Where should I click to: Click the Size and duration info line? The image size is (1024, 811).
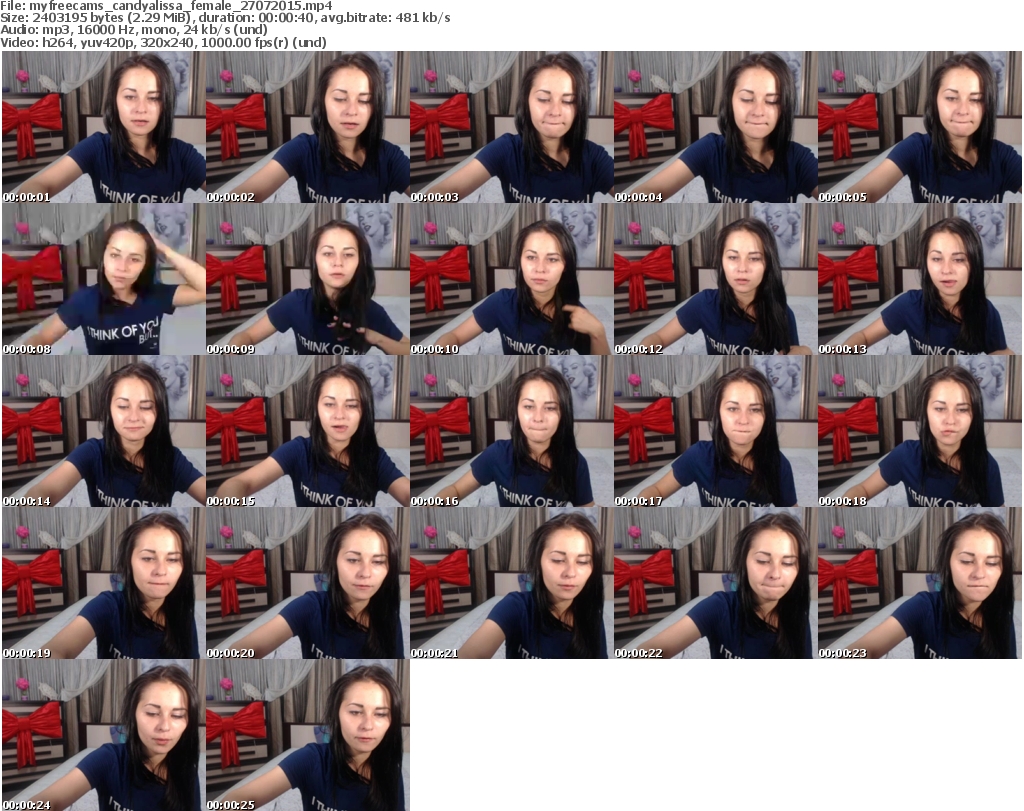point(225,18)
